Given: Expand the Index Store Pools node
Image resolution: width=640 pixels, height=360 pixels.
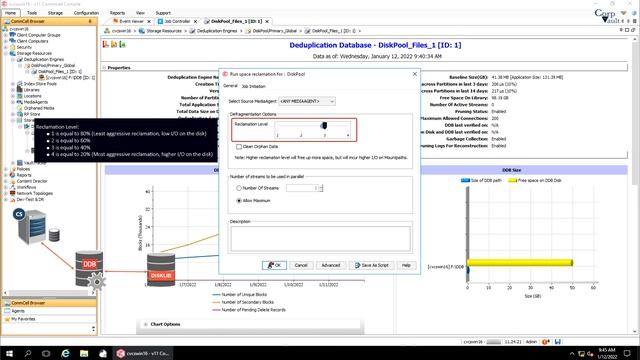Looking at the screenshot, I should click(13, 84).
